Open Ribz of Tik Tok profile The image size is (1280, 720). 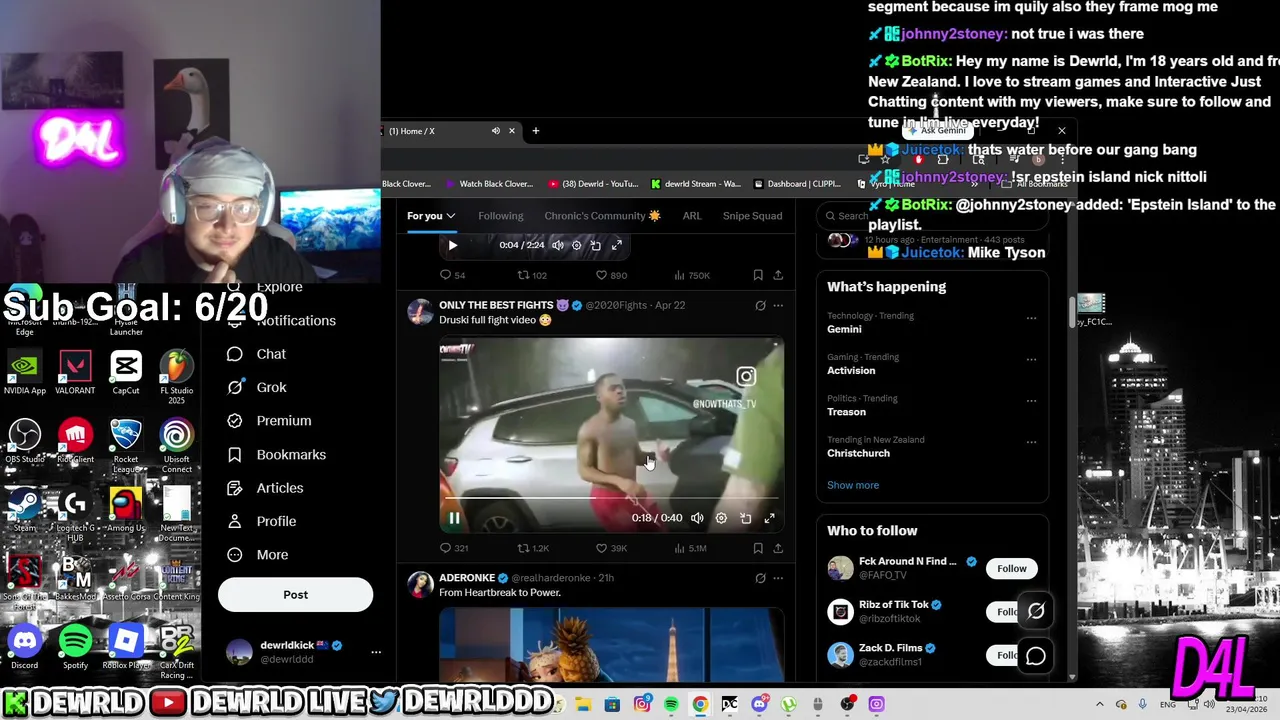click(x=894, y=604)
